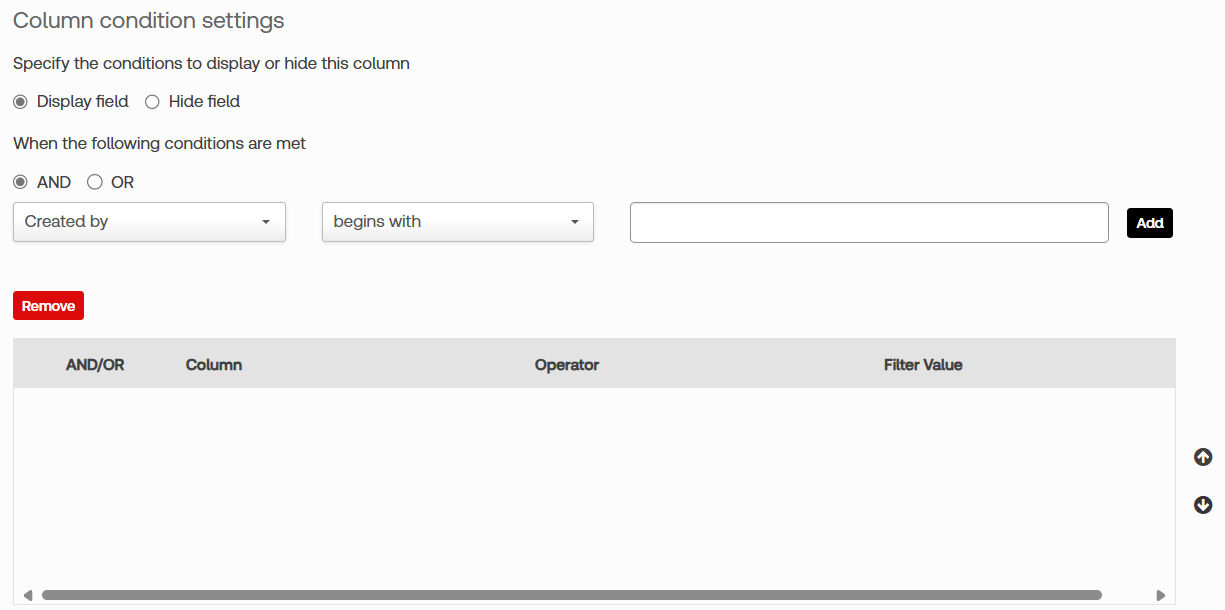
Task: Click the move down arrow icon
Action: click(x=1203, y=505)
